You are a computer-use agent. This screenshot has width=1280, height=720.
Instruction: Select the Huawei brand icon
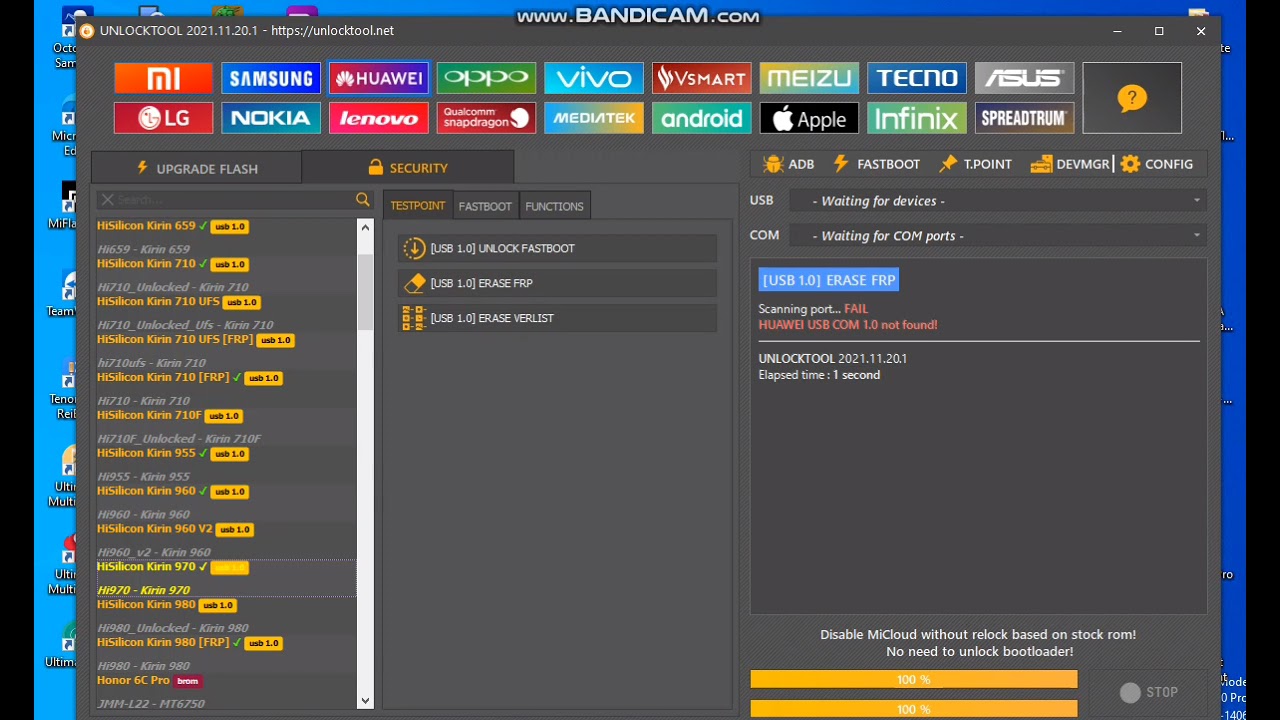pyautogui.click(x=379, y=78)
